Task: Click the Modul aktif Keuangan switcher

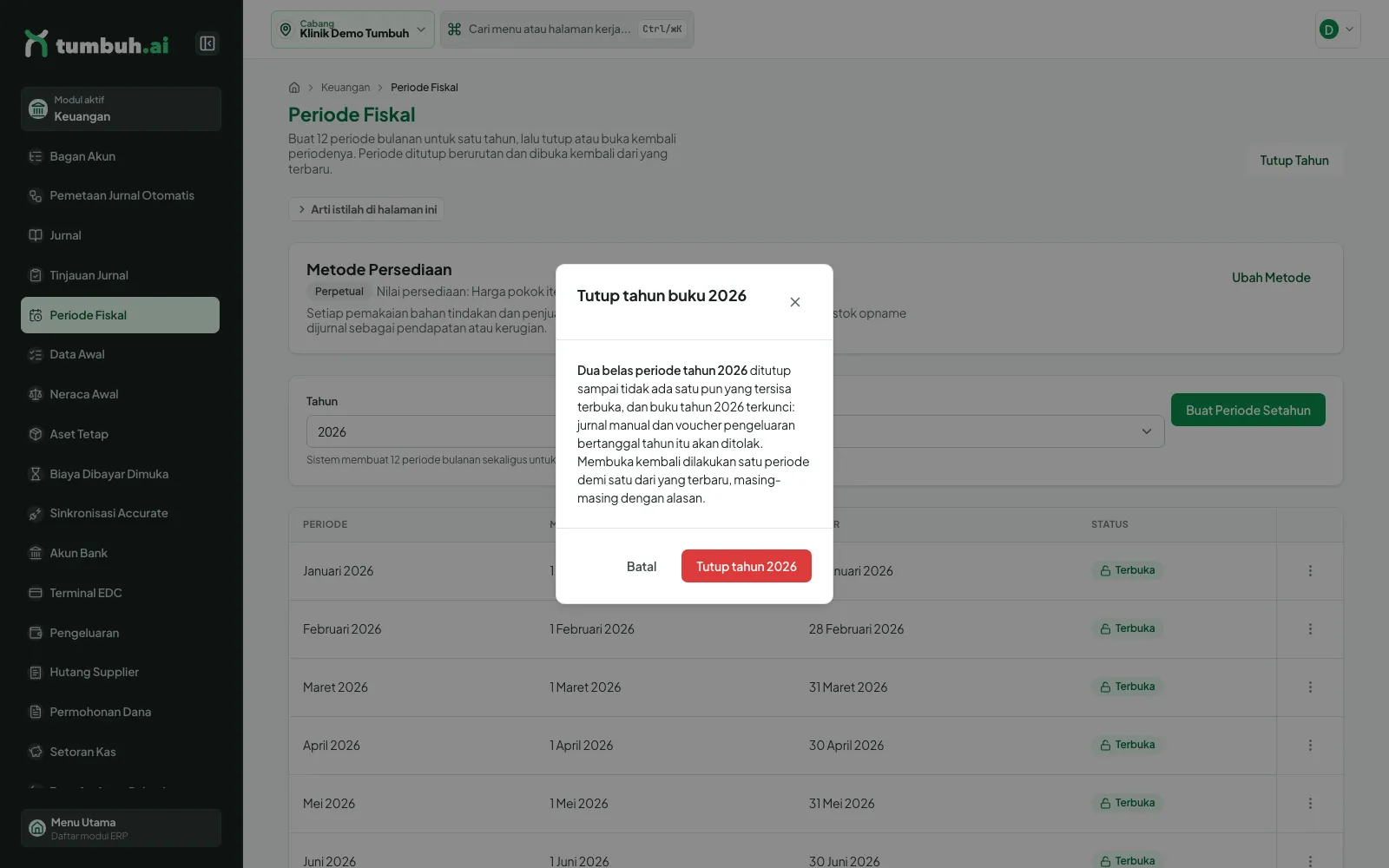Action: tap(121, 108)
